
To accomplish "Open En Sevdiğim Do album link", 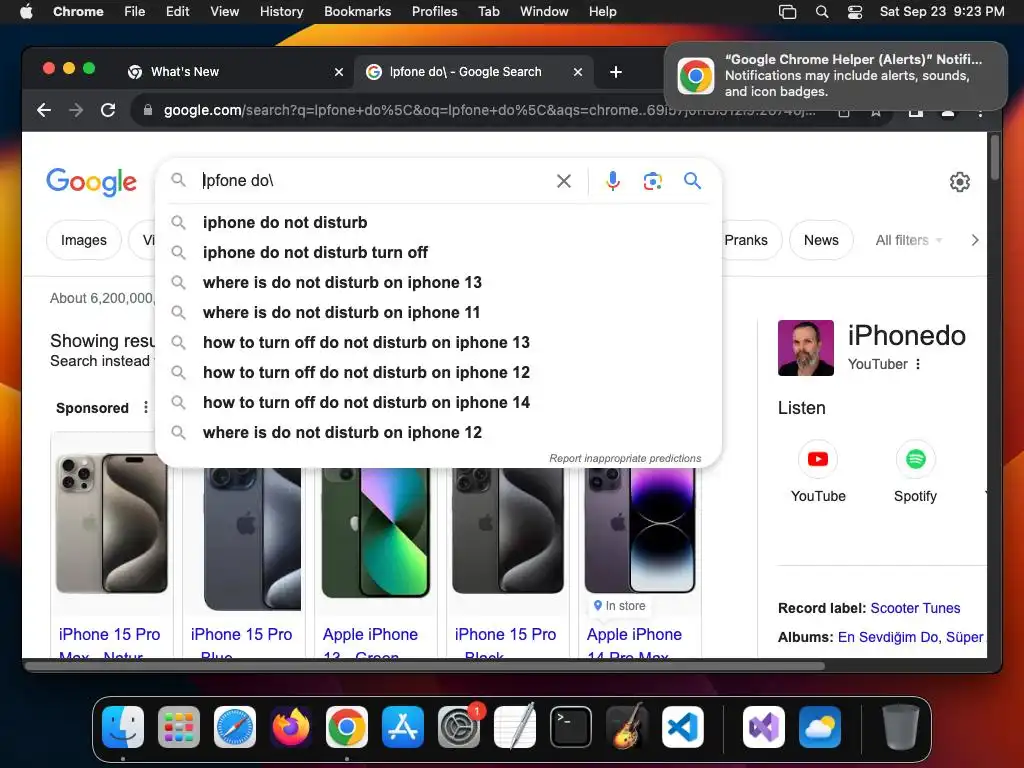I will tap(889, 637).
